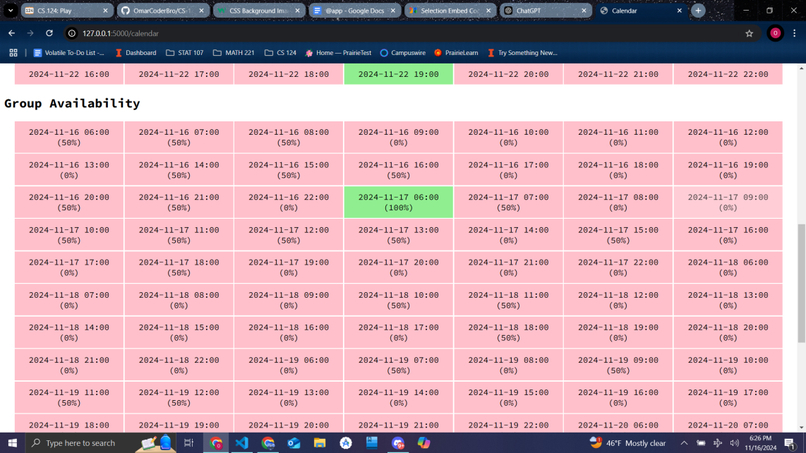Open Task View on the taskbar
This screenshot has height=453, width=806.
click(189, 443)
